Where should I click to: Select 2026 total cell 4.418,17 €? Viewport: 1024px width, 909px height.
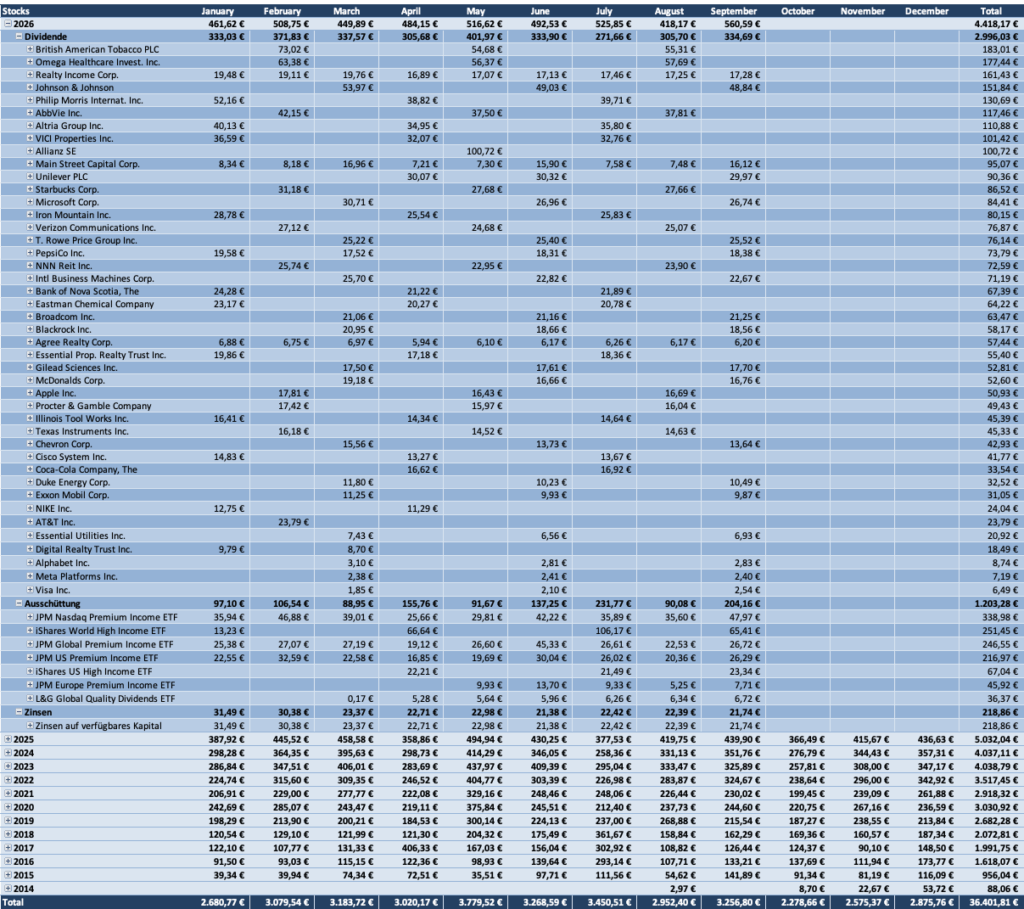tap(997, 24)
